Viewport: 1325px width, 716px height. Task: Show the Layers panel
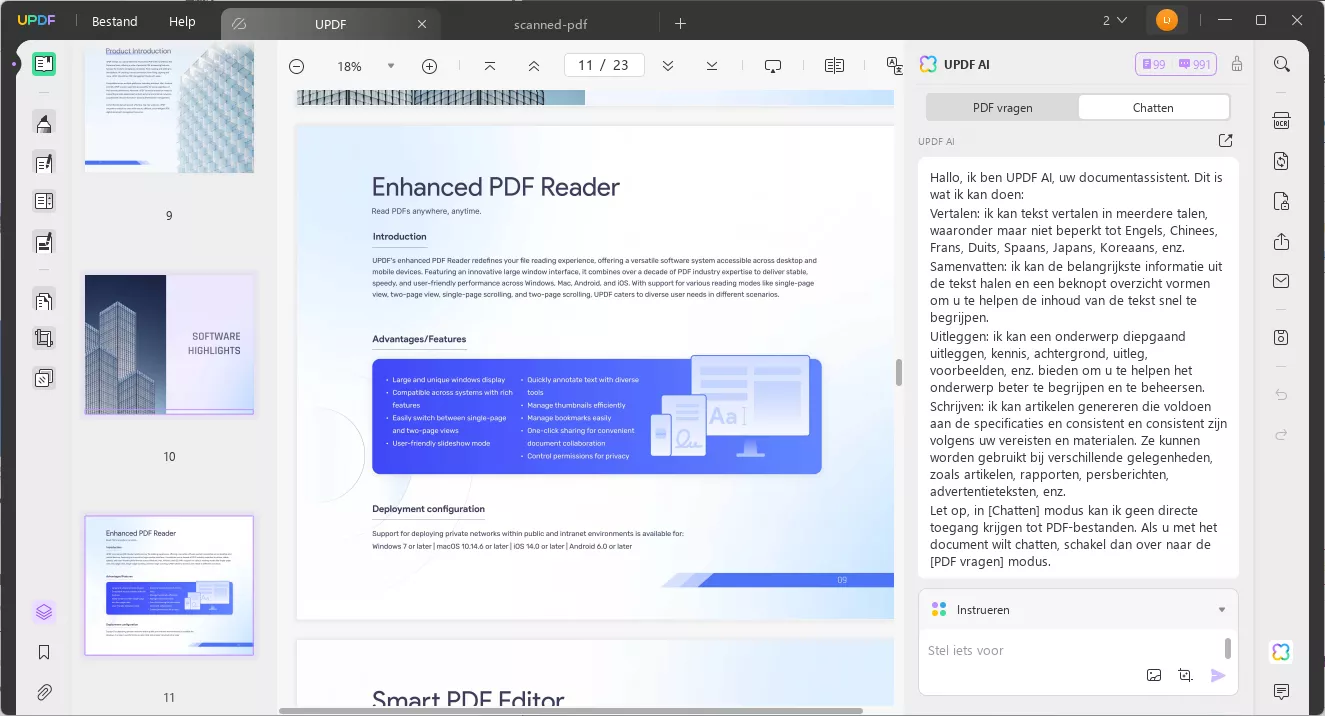pos(44,612)
